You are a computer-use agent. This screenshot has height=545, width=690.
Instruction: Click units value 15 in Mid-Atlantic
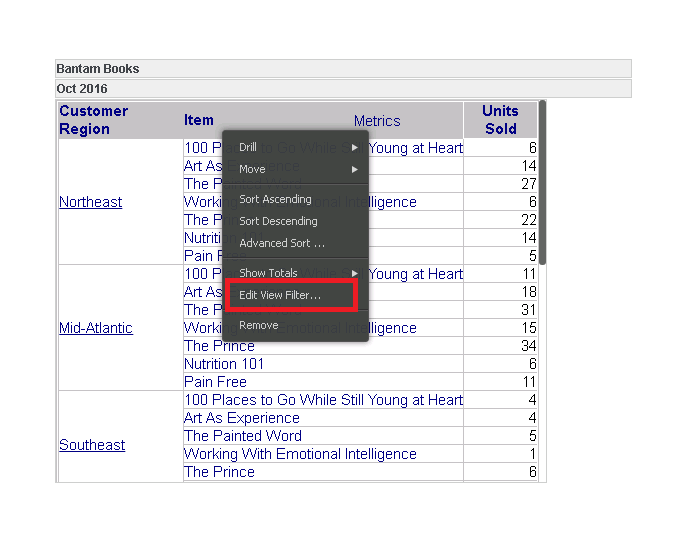click(529, 328)
